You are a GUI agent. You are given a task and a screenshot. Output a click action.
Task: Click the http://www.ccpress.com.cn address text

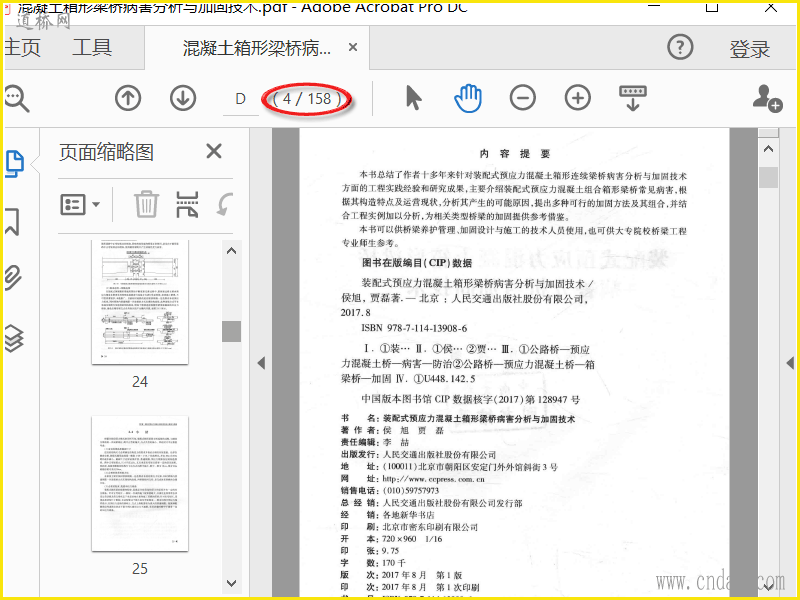[433, 479]
